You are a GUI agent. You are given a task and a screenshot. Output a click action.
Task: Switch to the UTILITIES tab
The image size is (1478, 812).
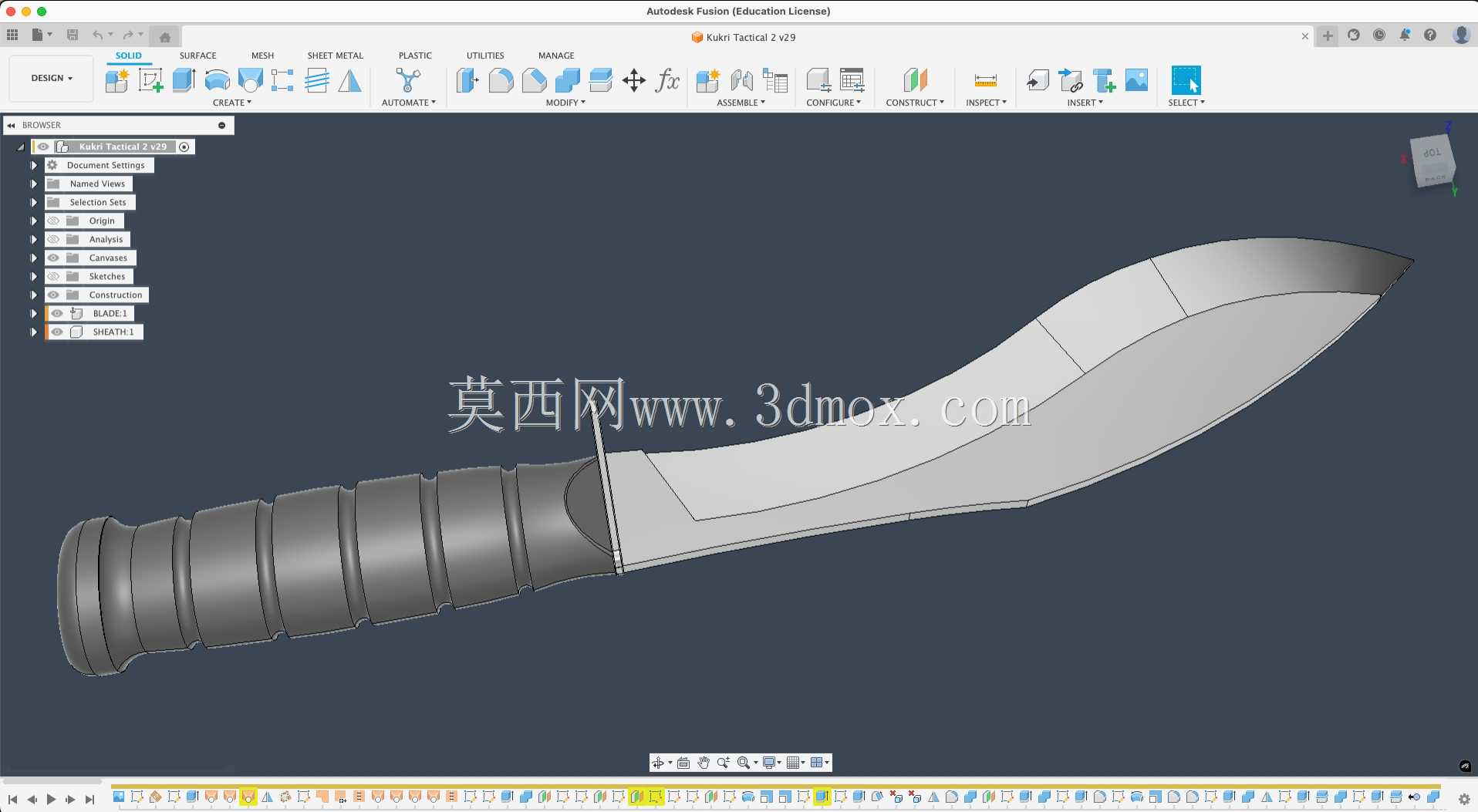(x=485, y=56)
